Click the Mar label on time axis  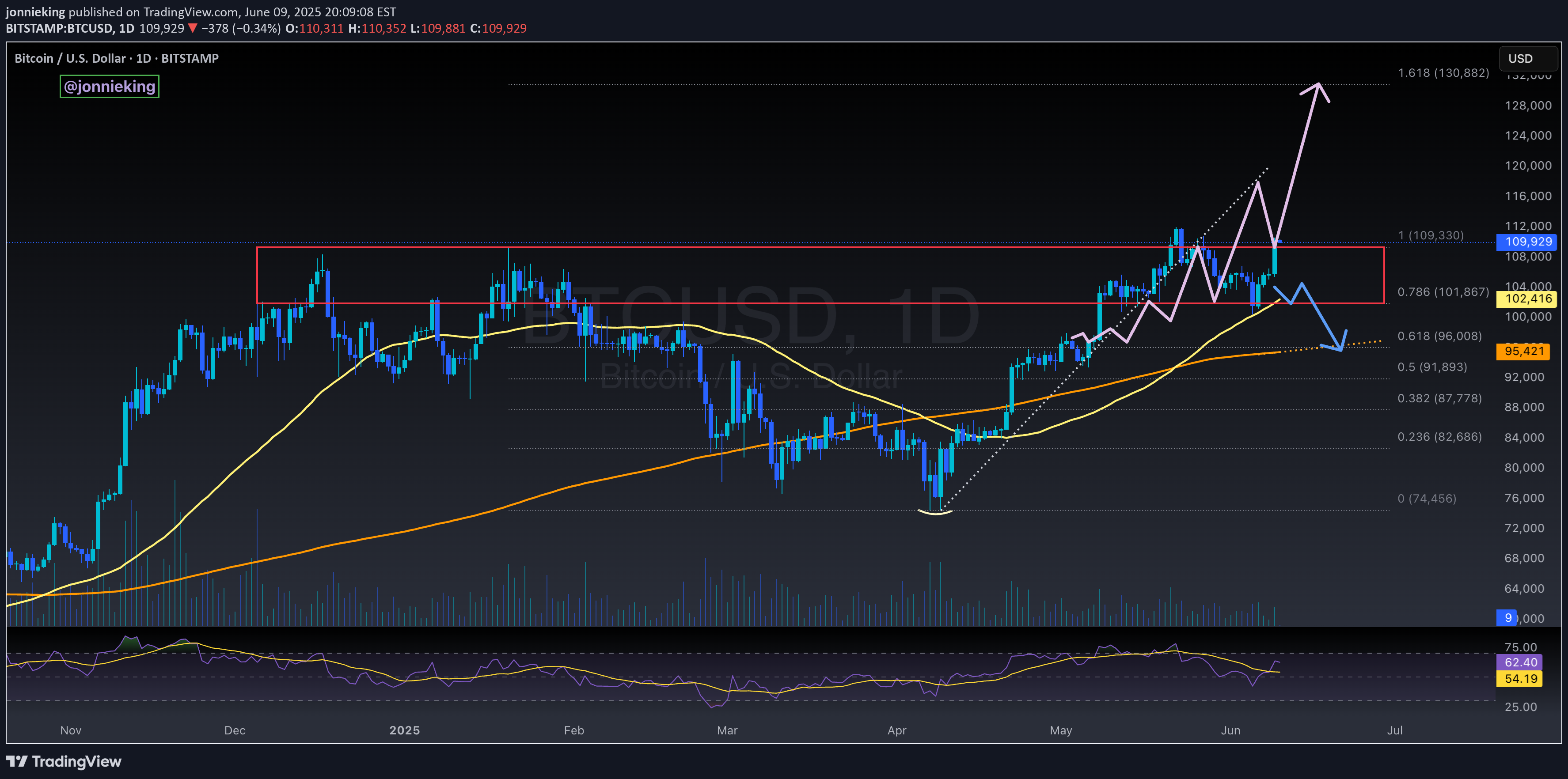727,730
